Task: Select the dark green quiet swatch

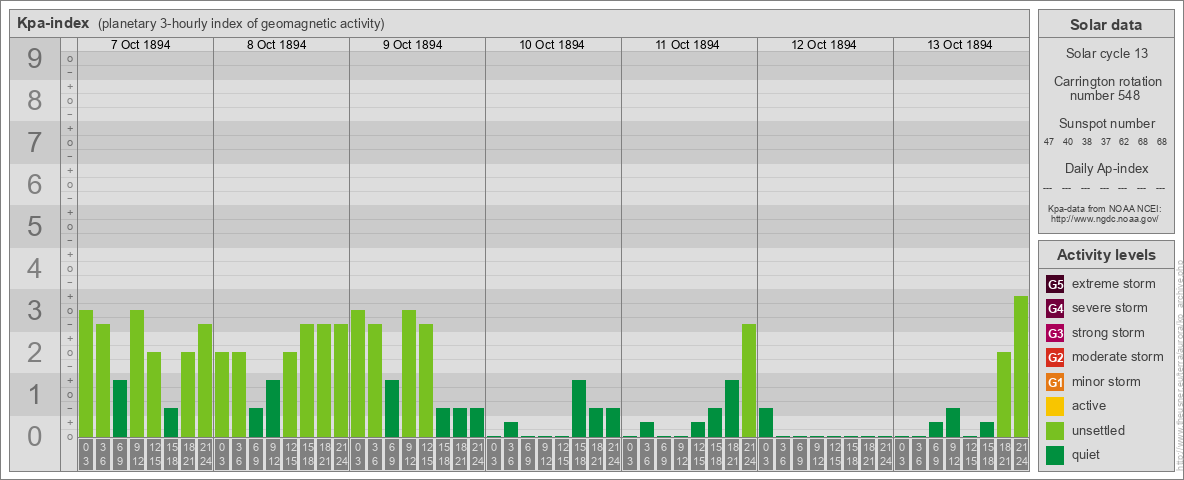Action: (1055, 454)
